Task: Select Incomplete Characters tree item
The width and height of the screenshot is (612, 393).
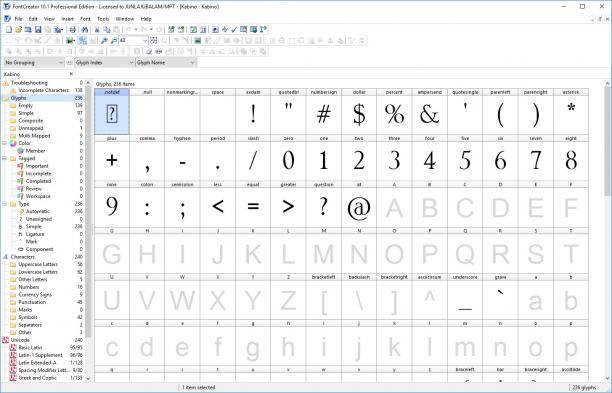Action: click(x=43, y=90)
